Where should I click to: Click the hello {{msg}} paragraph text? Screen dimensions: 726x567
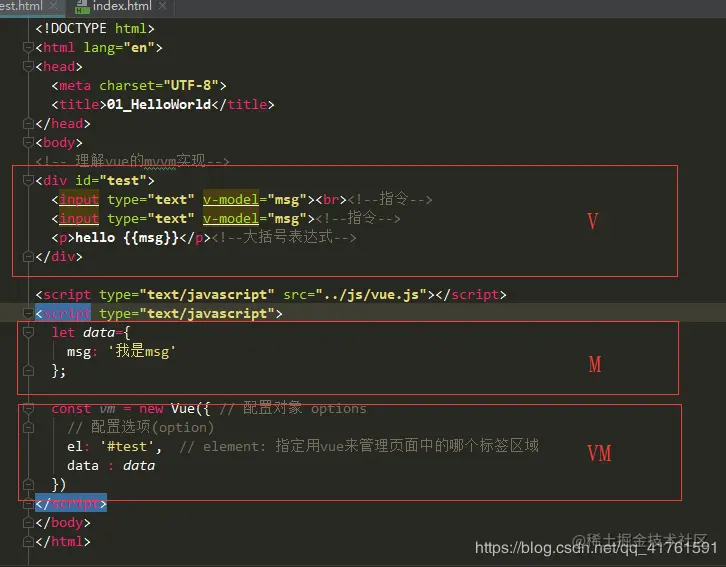point(127,237)
